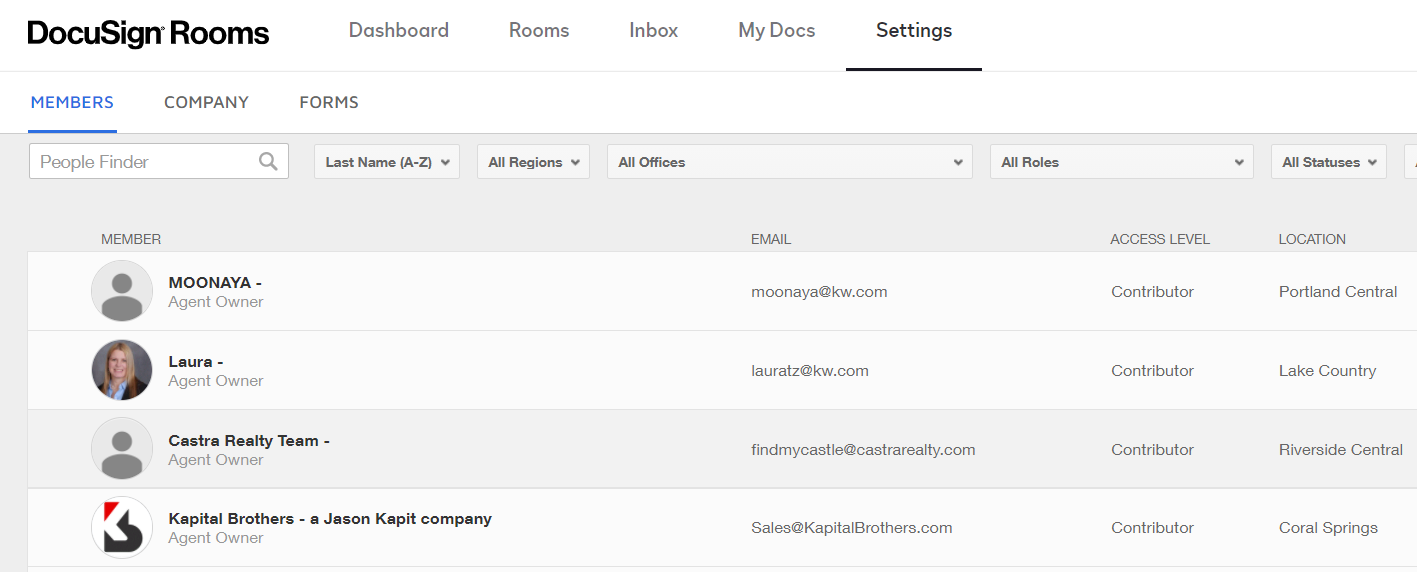This screenshot has width=1417, height=572.
Task: Click Agent Owner under Castra Realty Team
Action: (x=216, y=460)
